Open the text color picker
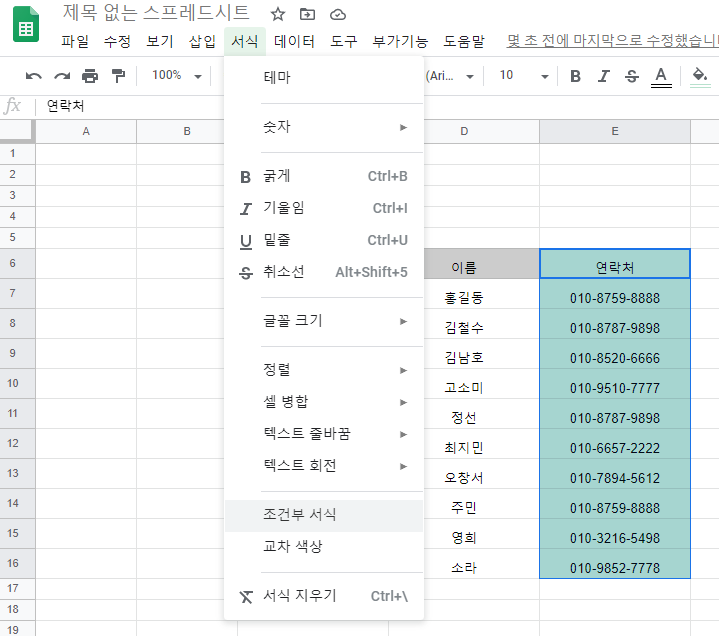This screenshot has width=719, height=636. 661,77
